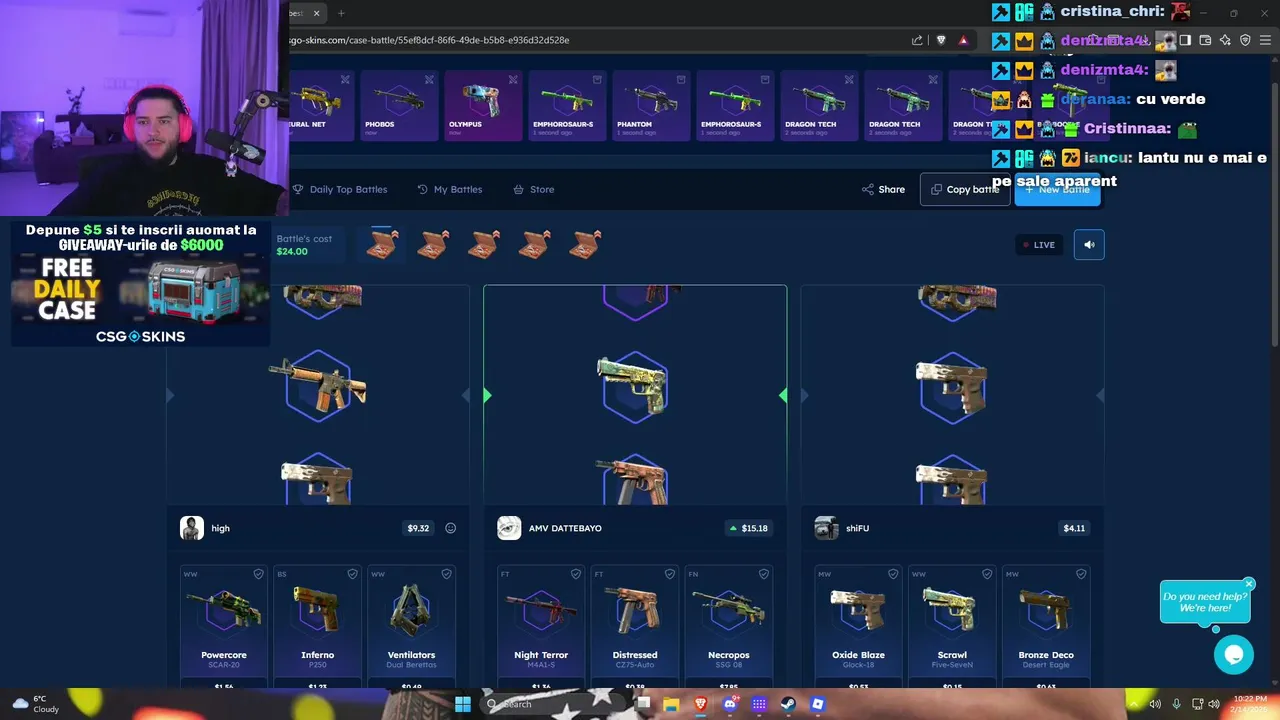Open the PHANTOM live drop card

coord(651,105)
